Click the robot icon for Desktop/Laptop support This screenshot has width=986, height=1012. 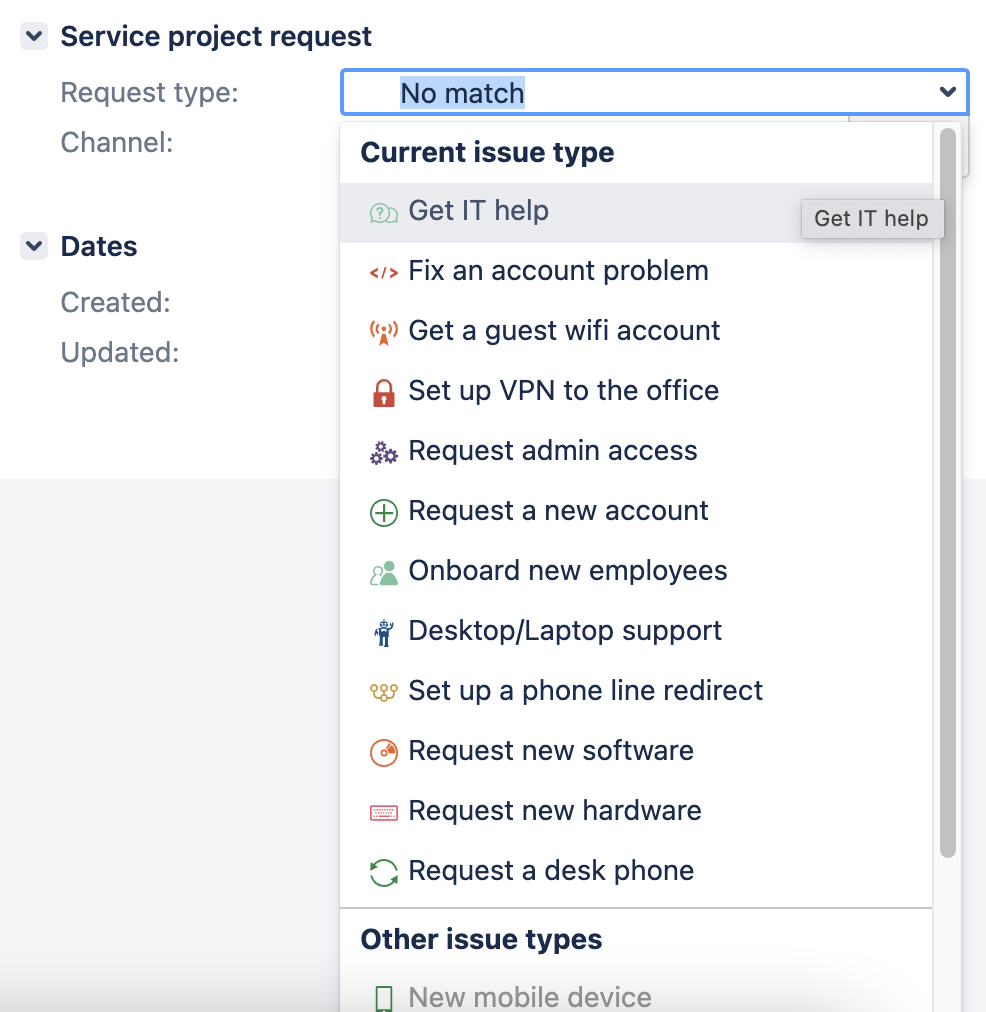(384, 632)
